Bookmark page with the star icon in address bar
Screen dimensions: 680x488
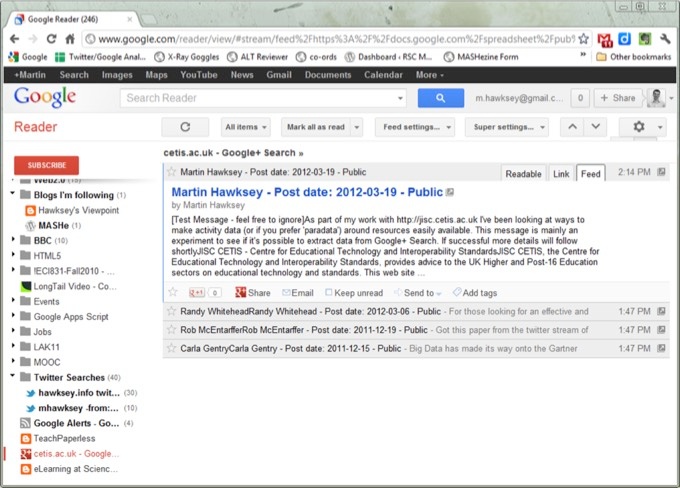[x=583, y=39]
